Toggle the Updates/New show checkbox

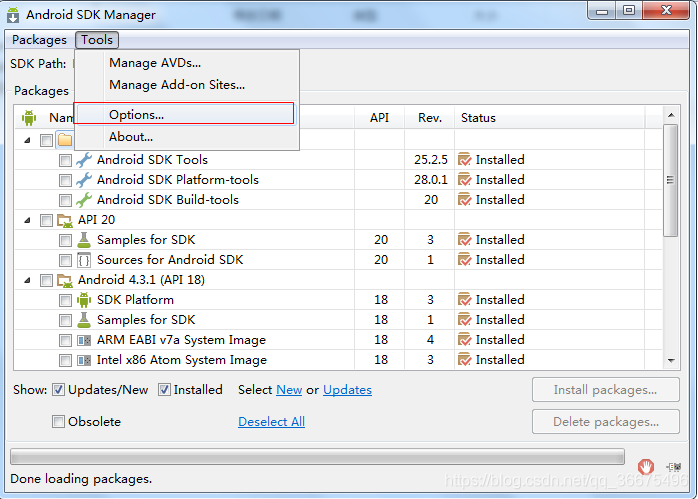pos(58,390)
